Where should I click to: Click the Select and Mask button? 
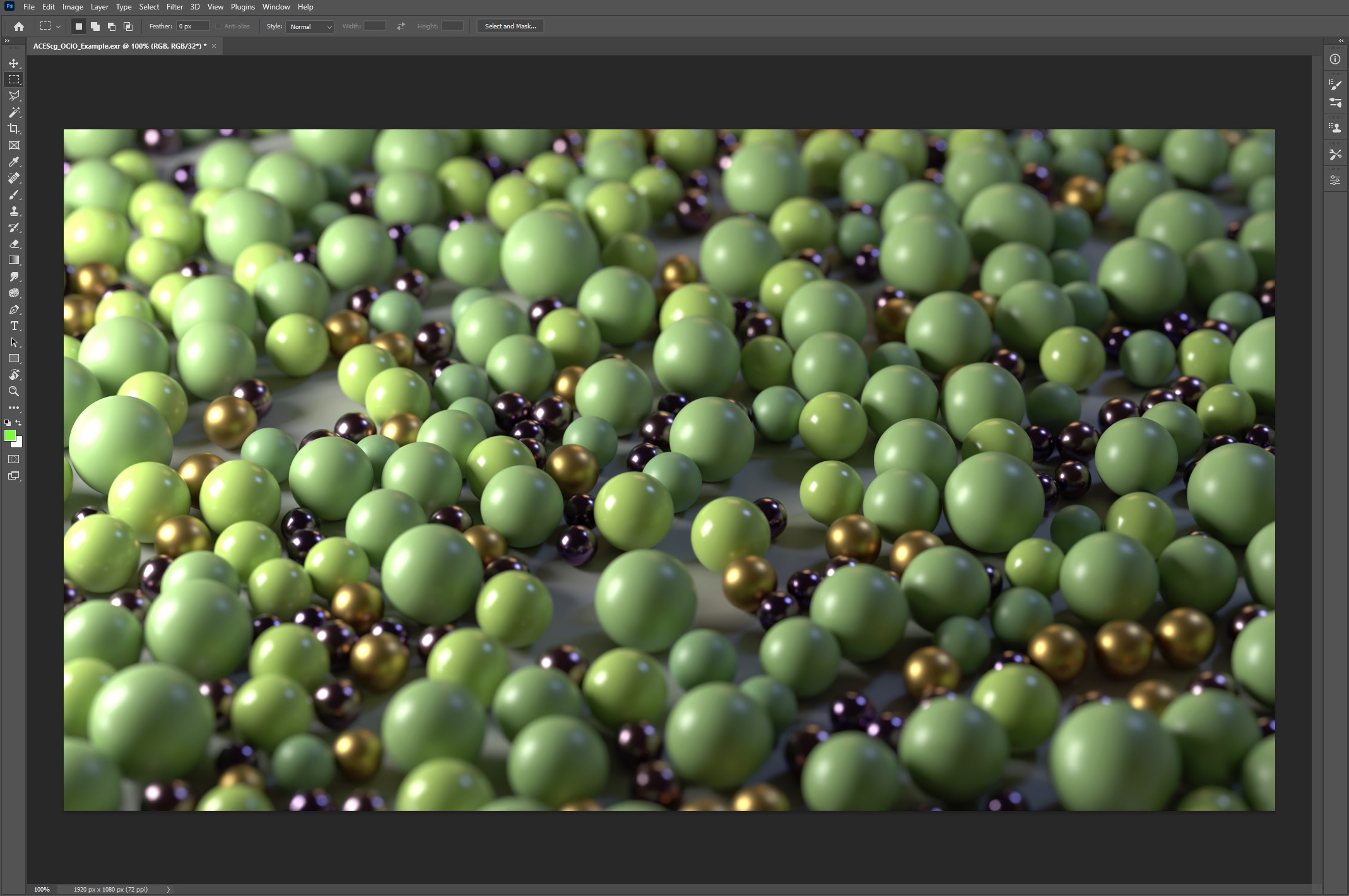[510, 27]
